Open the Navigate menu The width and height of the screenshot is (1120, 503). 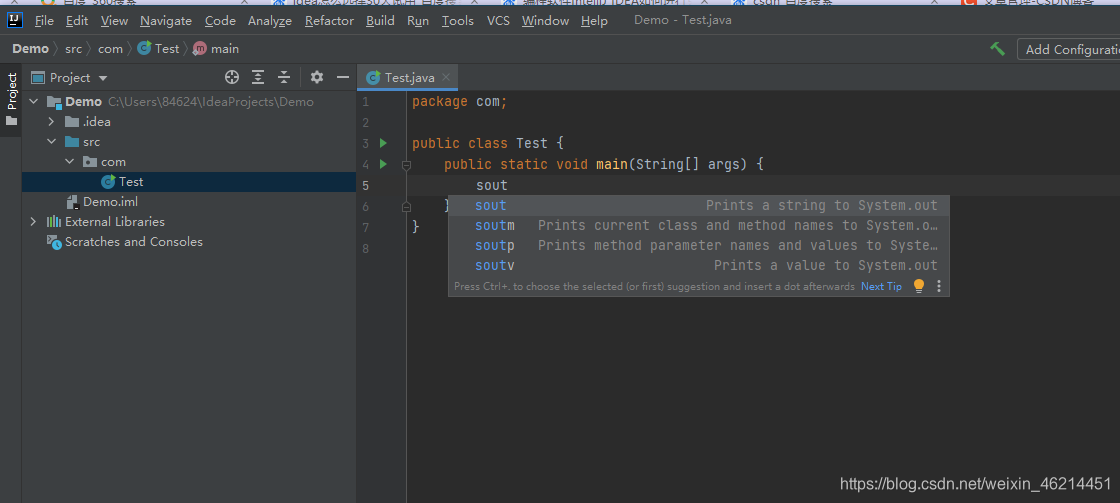click(x=166, y=21)
